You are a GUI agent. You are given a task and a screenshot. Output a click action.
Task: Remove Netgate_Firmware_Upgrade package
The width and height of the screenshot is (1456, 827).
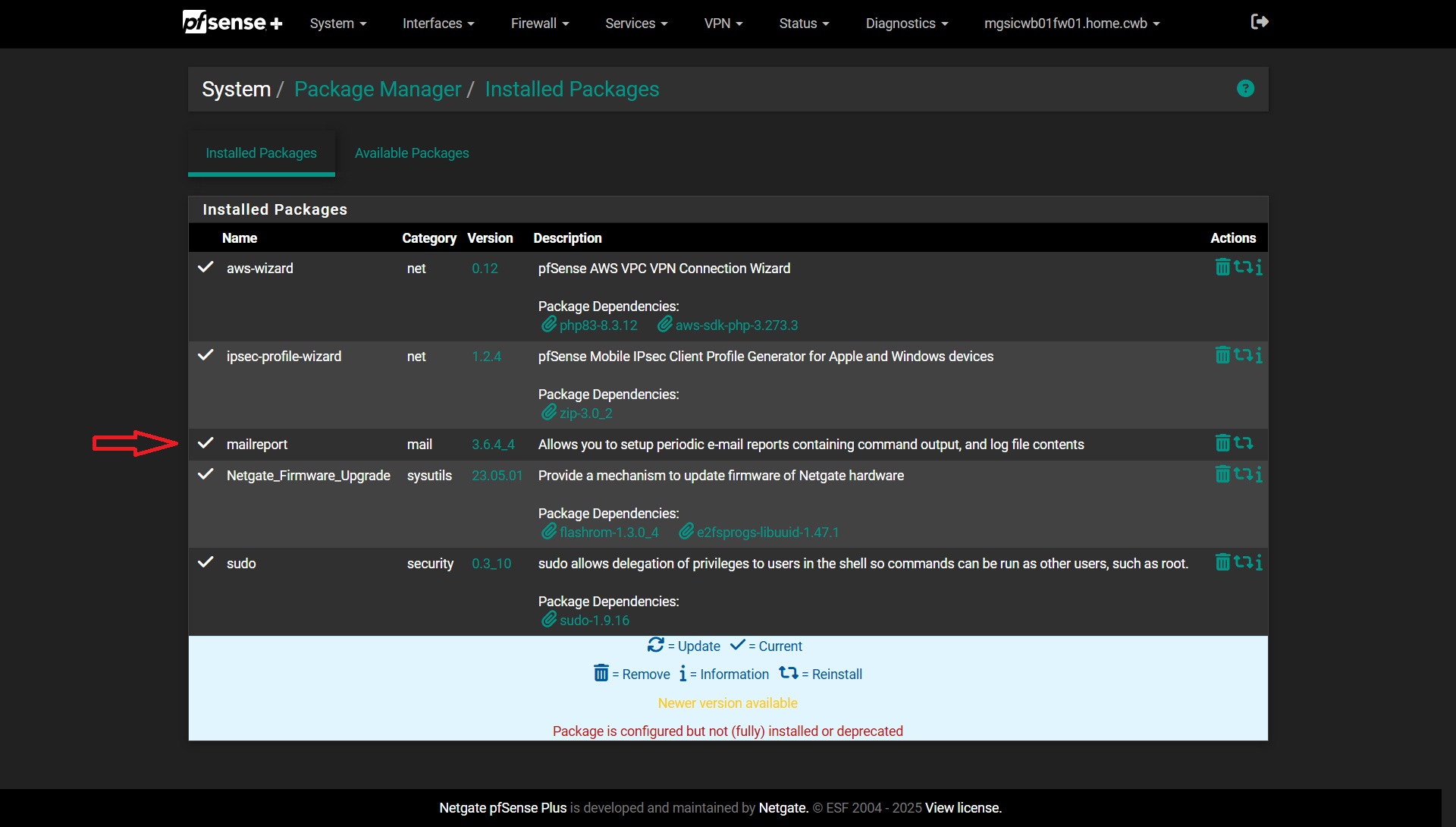tap(1222, 474)
